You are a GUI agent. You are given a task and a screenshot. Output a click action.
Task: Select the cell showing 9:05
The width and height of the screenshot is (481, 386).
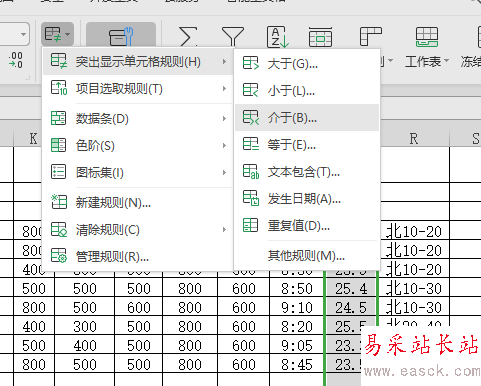297,345
